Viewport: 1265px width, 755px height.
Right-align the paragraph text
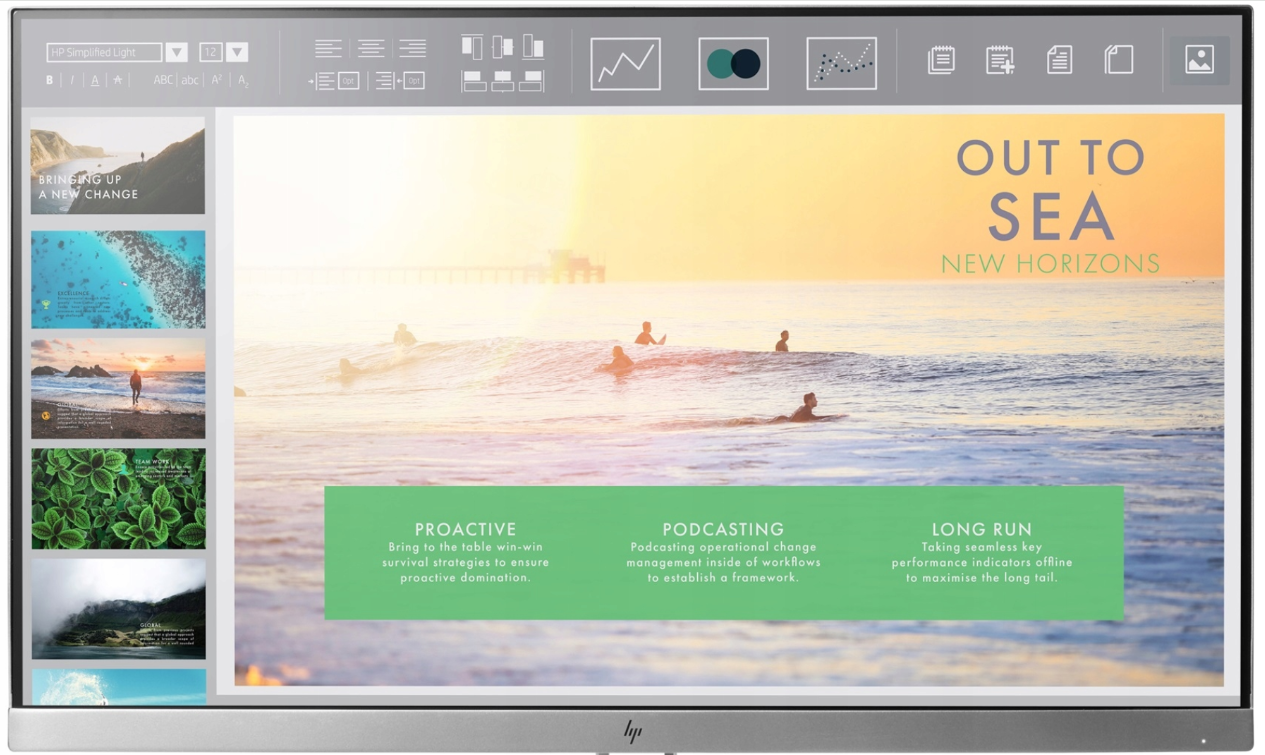412,48
